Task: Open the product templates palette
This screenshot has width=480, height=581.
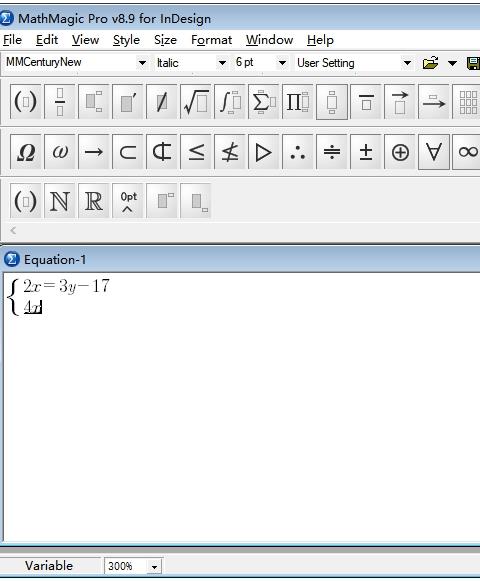Action: (x=298, y=102)
